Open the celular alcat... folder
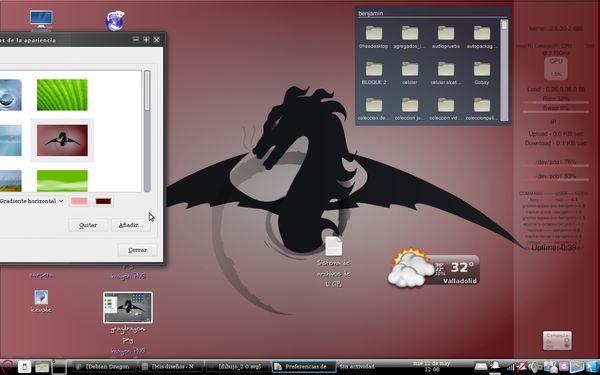The image size is (600, 375). click(445, 73)
